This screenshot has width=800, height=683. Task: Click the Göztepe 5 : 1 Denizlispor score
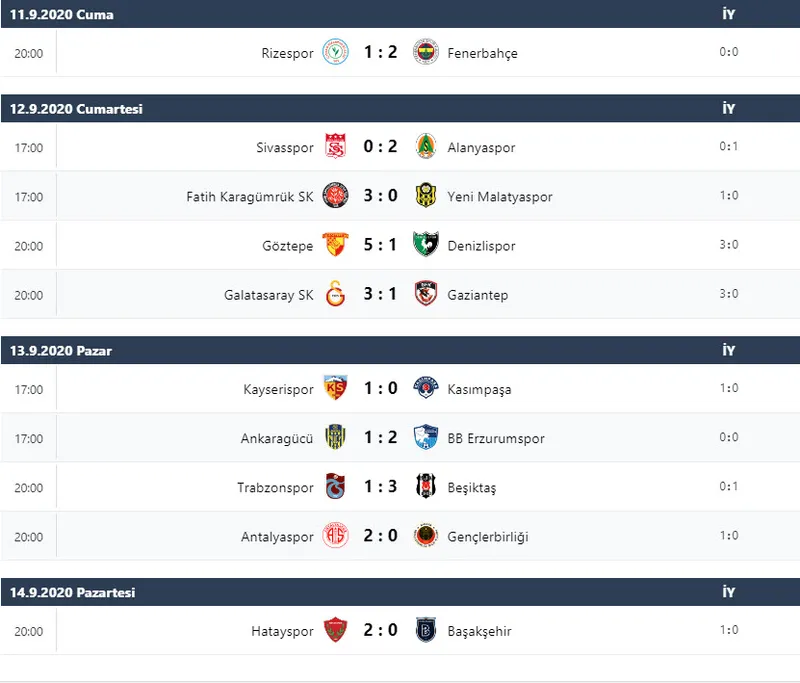coord(380,246)
